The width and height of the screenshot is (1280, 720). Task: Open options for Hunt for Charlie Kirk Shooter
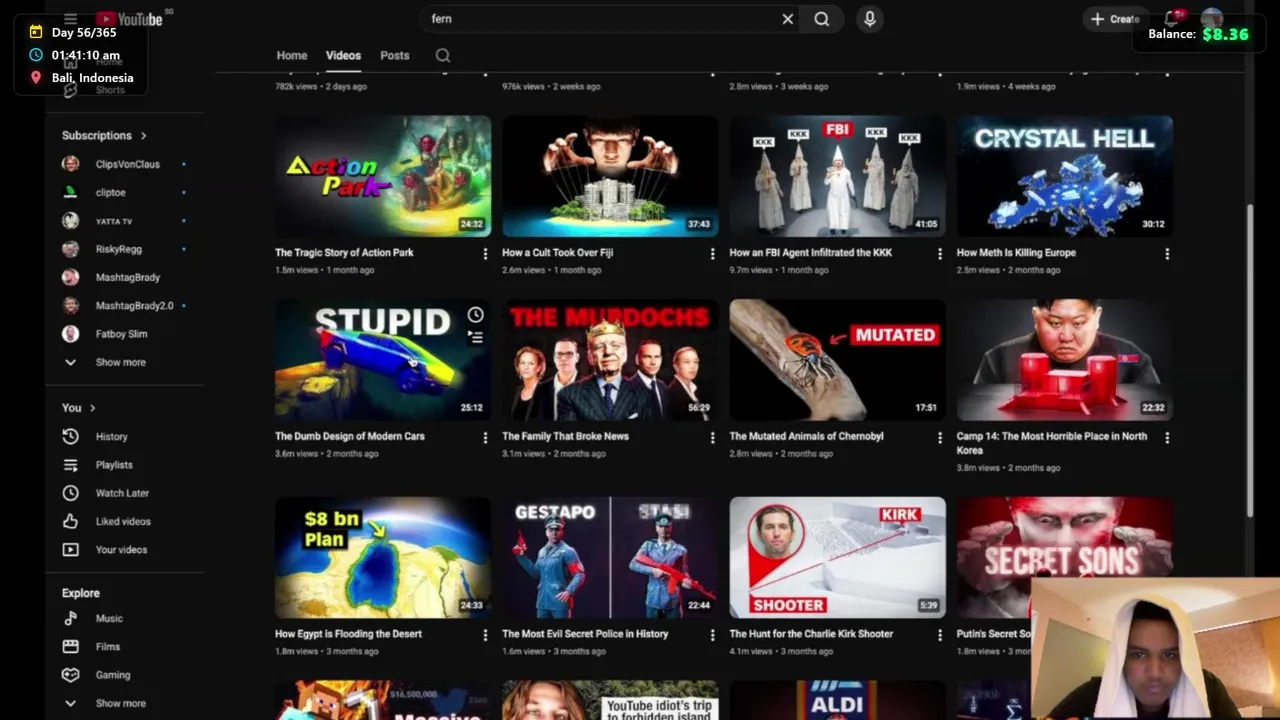tap(939, 635)
